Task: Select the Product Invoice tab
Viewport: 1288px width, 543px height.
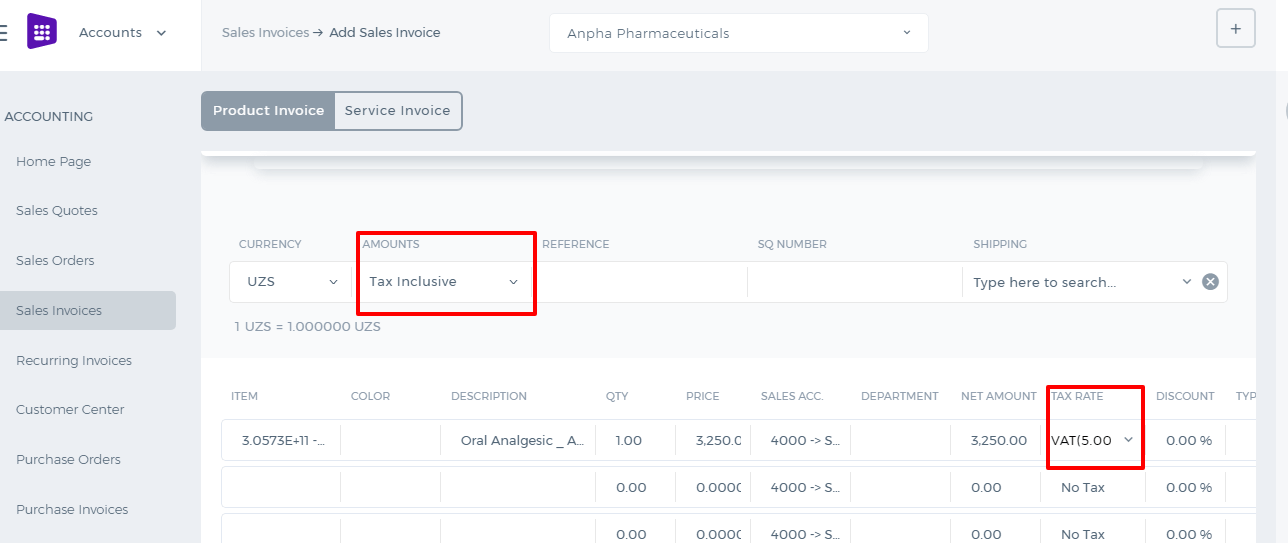Action: (x=268, y=111)
